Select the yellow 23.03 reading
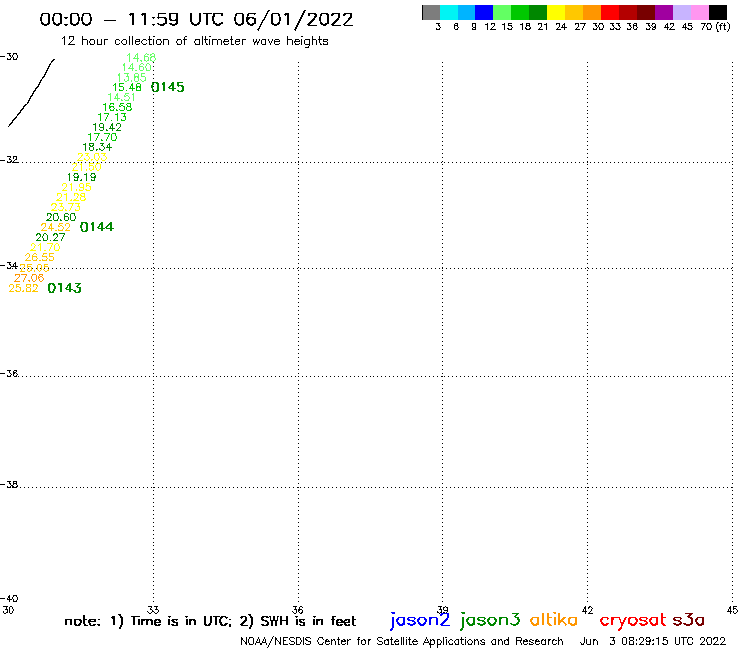This screenshot has height=650, width=740. coord(92,157)
